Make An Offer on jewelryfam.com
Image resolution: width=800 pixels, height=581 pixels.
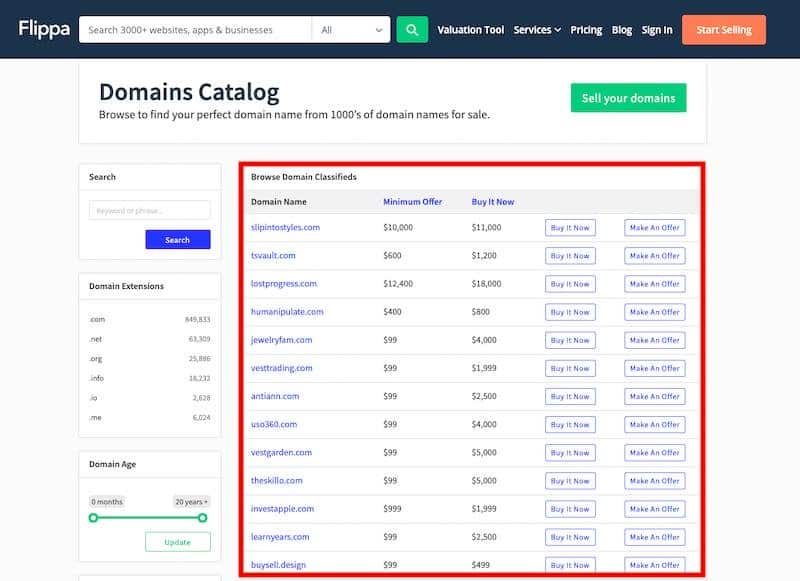(x=655, y=340)
